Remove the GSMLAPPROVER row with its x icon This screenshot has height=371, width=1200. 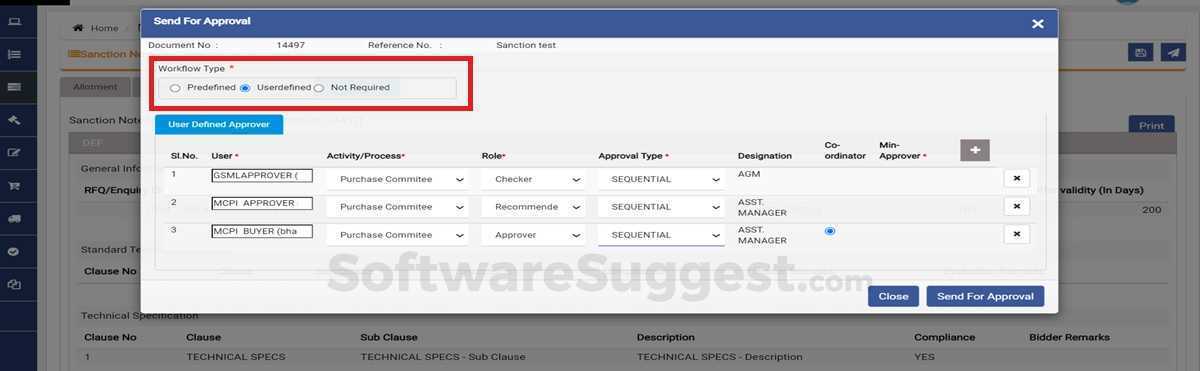(1016, 178)
